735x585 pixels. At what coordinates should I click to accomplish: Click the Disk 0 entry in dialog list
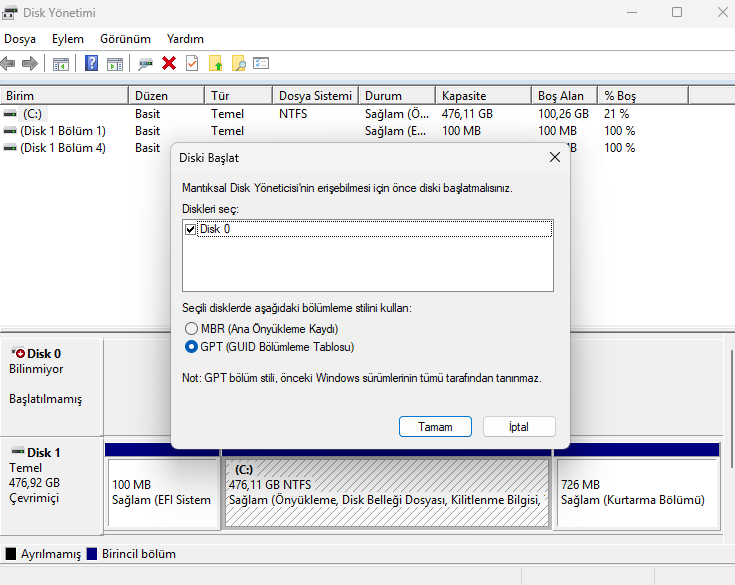[x=375, y=229]
